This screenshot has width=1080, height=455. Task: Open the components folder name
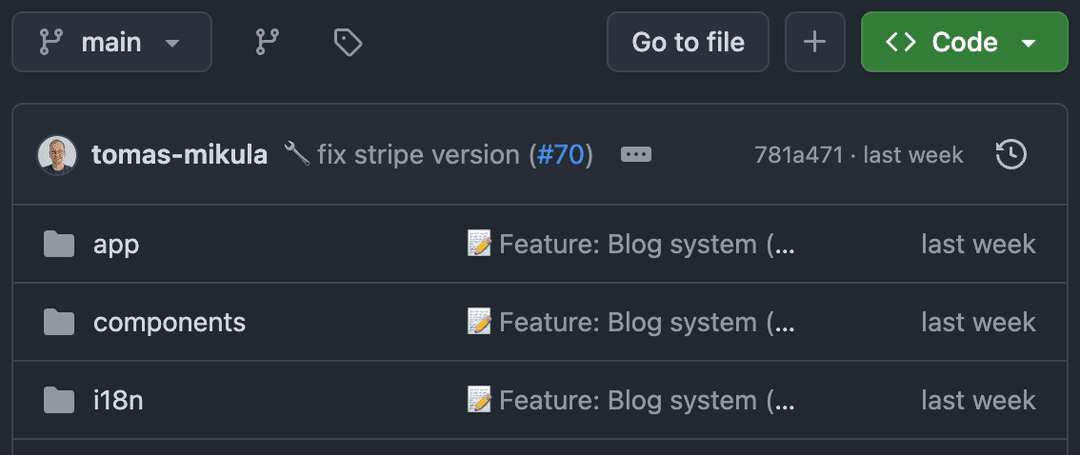[x=169, y=323]
